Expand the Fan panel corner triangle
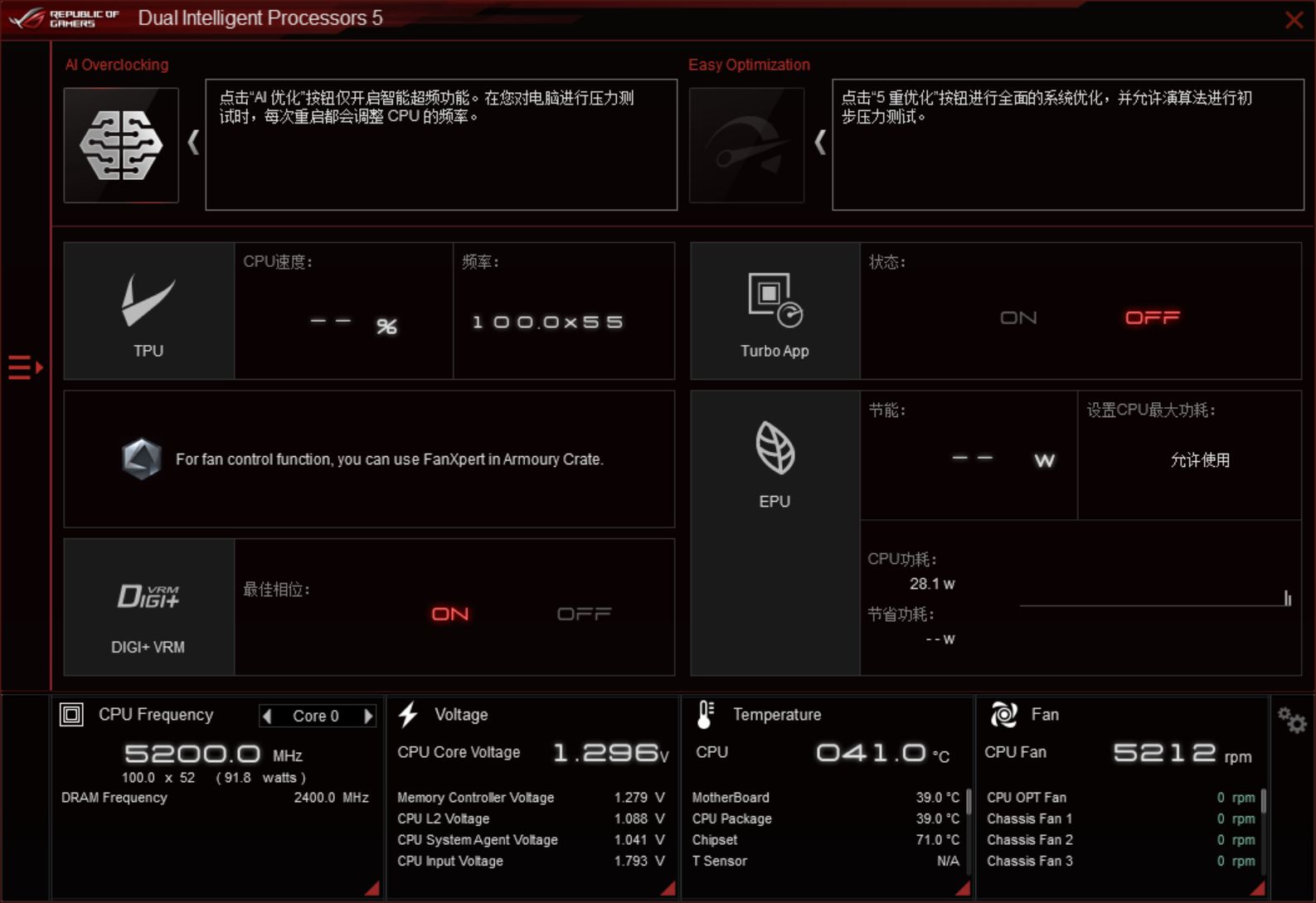 point(1258,888)
